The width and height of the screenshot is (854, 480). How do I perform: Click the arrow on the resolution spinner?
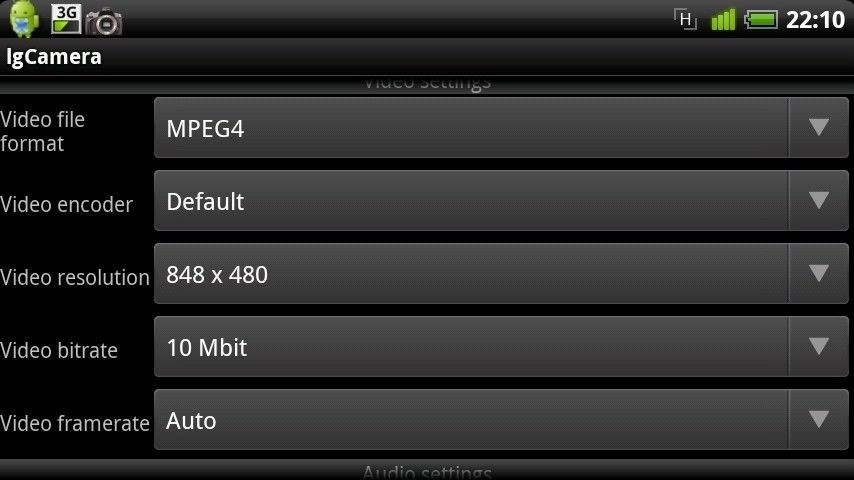click(x=819, y=273)
